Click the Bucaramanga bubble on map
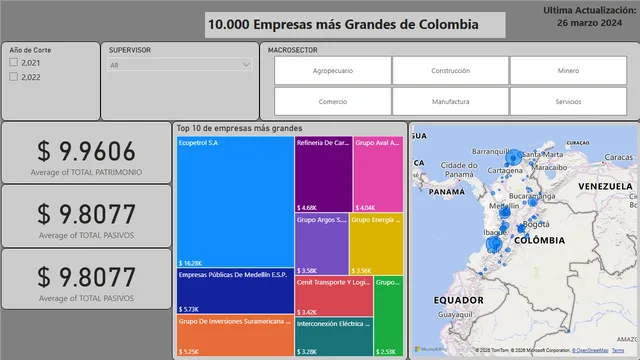Viewport: 640px width, 360px height. click(x=532, y=202)
